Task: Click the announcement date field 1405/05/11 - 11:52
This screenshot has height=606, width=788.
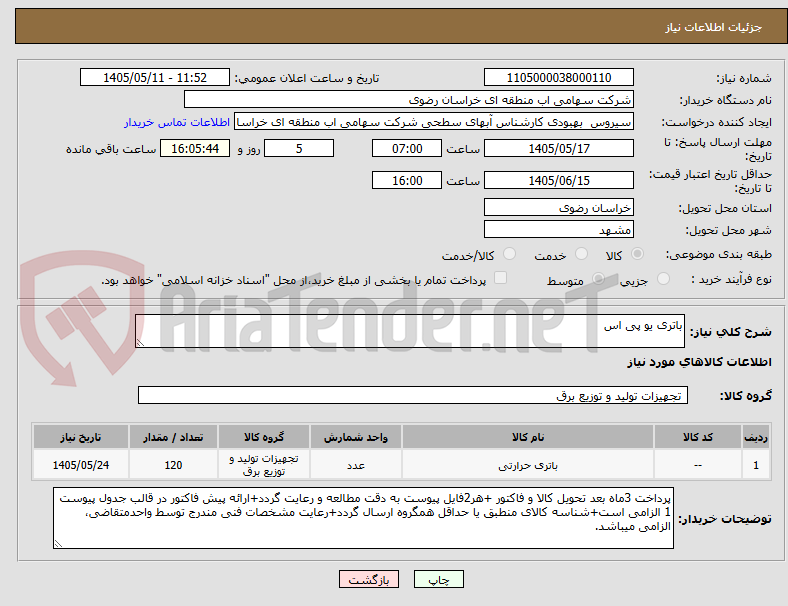Action: (155, 77)
